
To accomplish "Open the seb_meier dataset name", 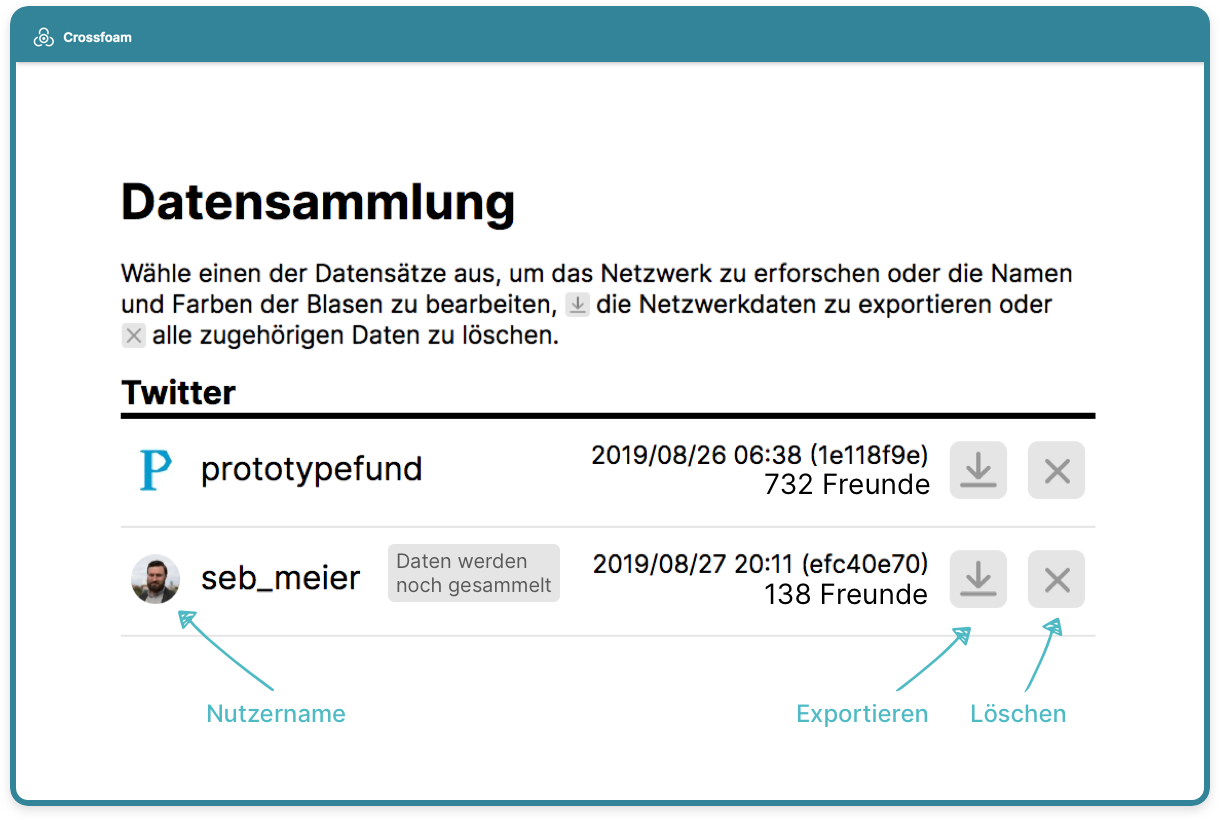I will (280, 578).
